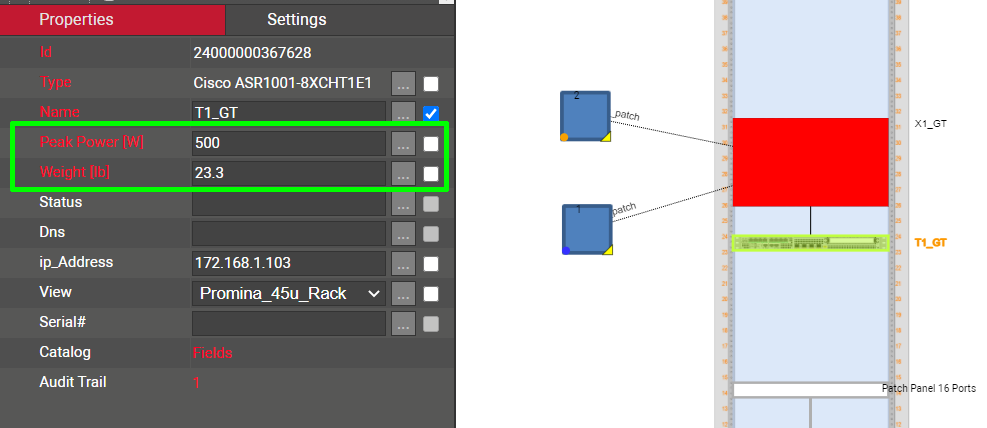
Task: Select the red X1_GT device block
Action: point(810,162)
